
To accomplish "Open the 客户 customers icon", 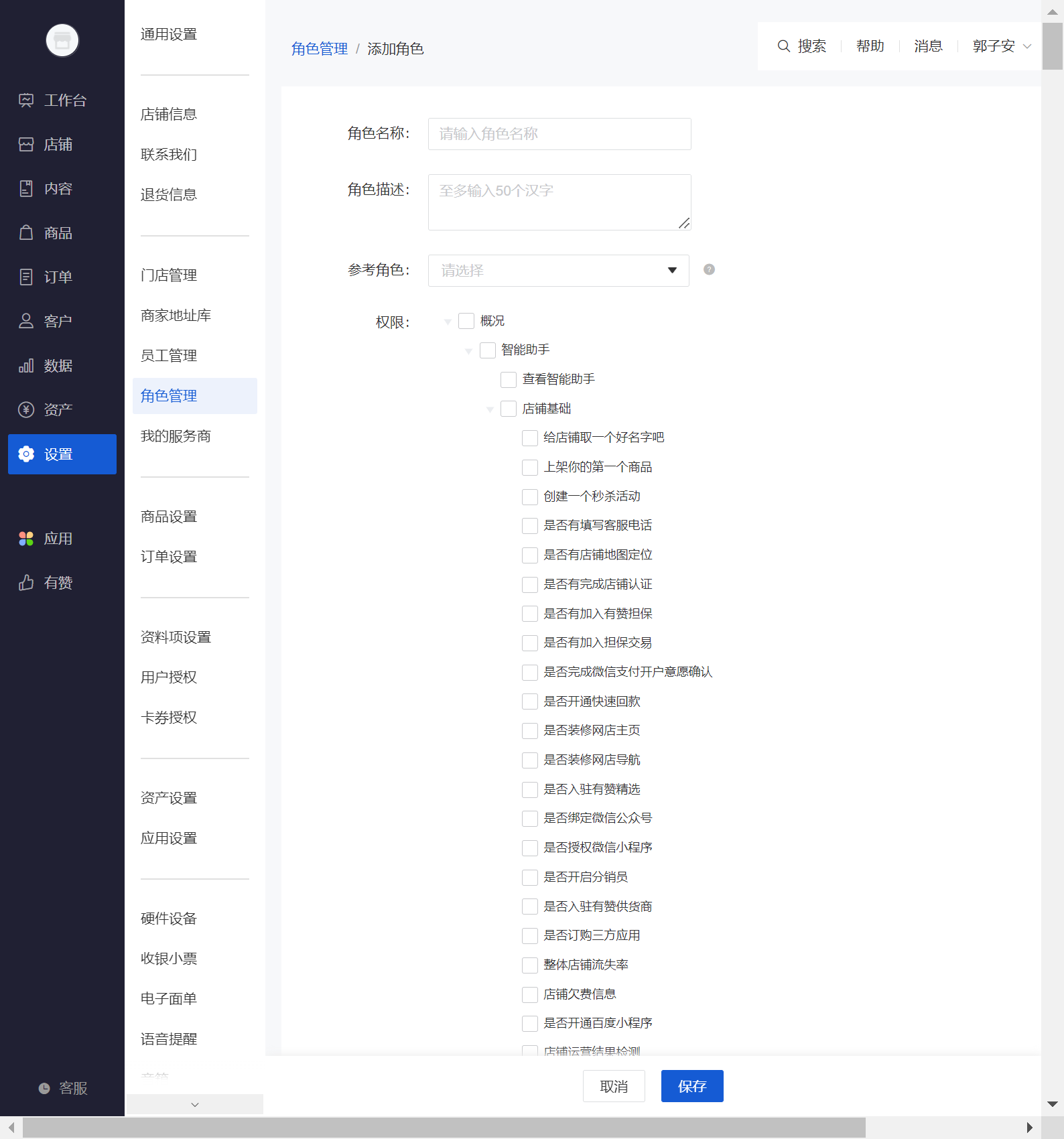I will (26, 322).
